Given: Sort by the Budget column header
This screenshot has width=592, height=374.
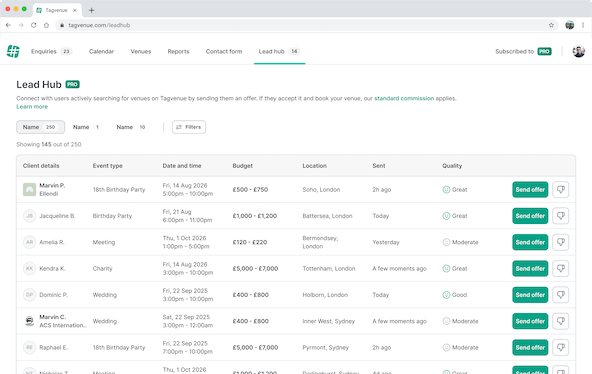Looking at the screenshot, I should click(242, 166).
